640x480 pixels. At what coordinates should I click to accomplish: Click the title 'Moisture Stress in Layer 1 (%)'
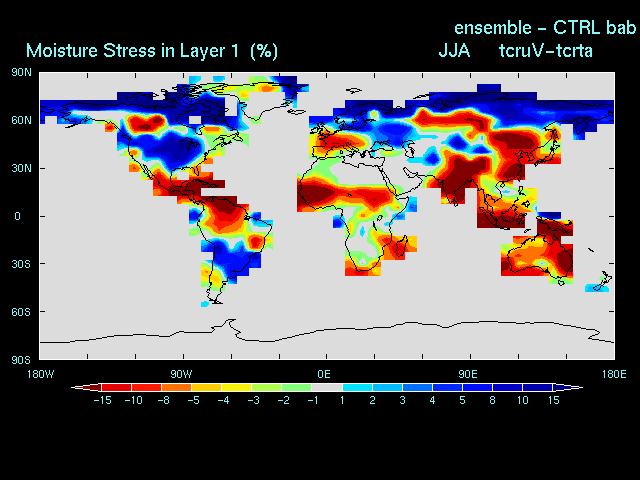pos(152,51)
